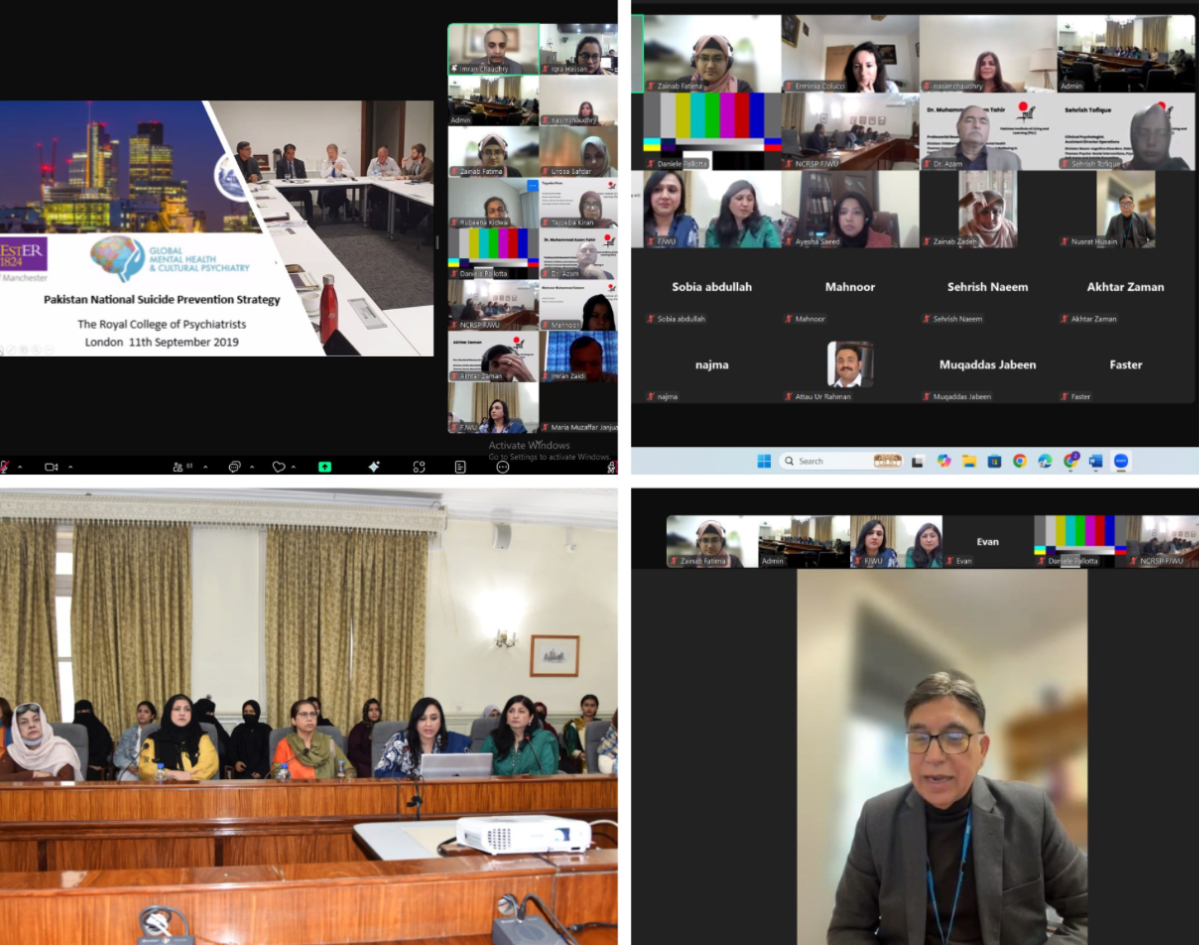Image resolution: width=1199 pixels, height=945 pixels.
Task: Click the taskbar Search box
Action: tap(840, 461)
